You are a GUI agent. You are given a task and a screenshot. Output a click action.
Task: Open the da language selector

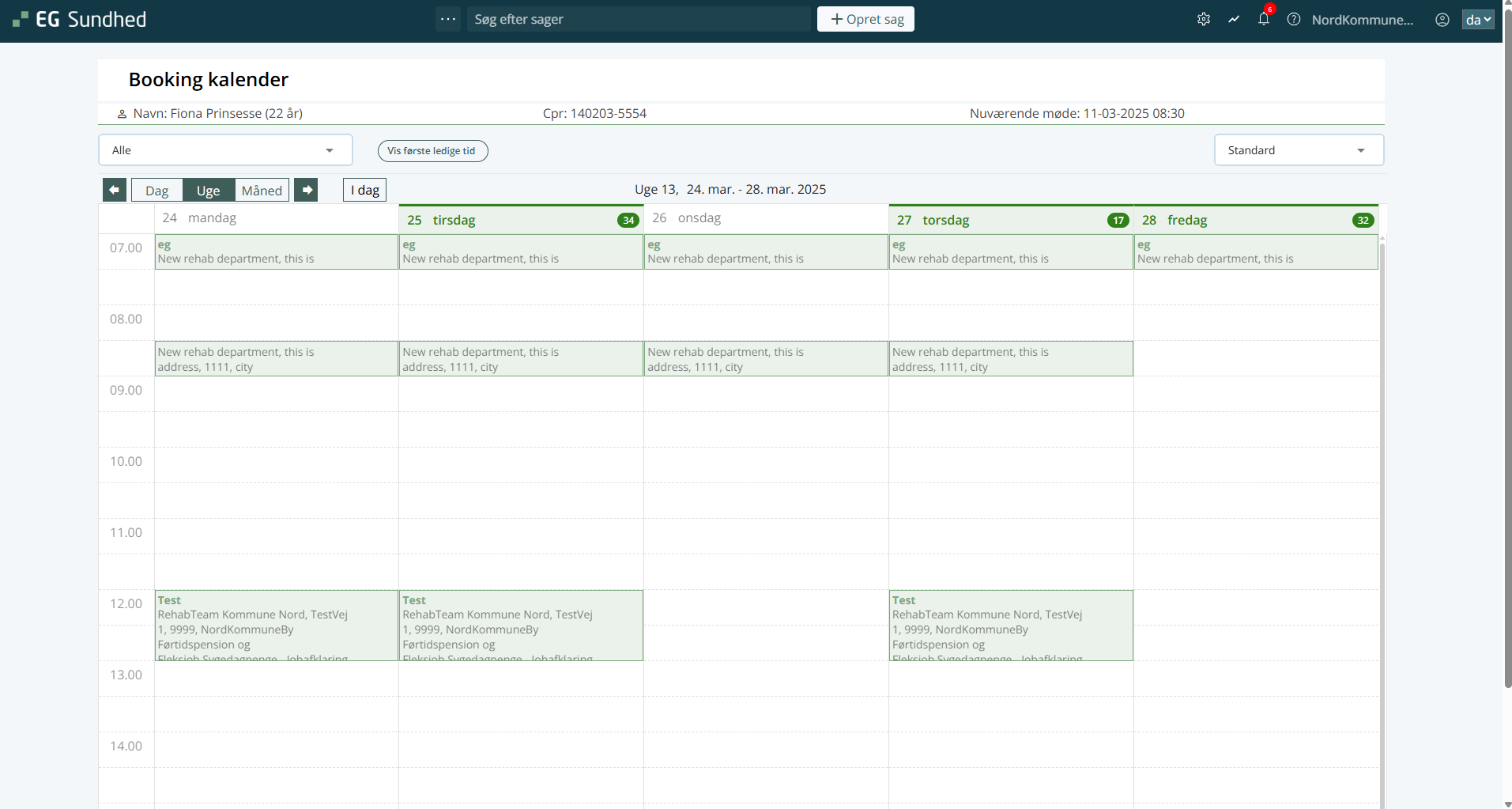(1477, 20)
